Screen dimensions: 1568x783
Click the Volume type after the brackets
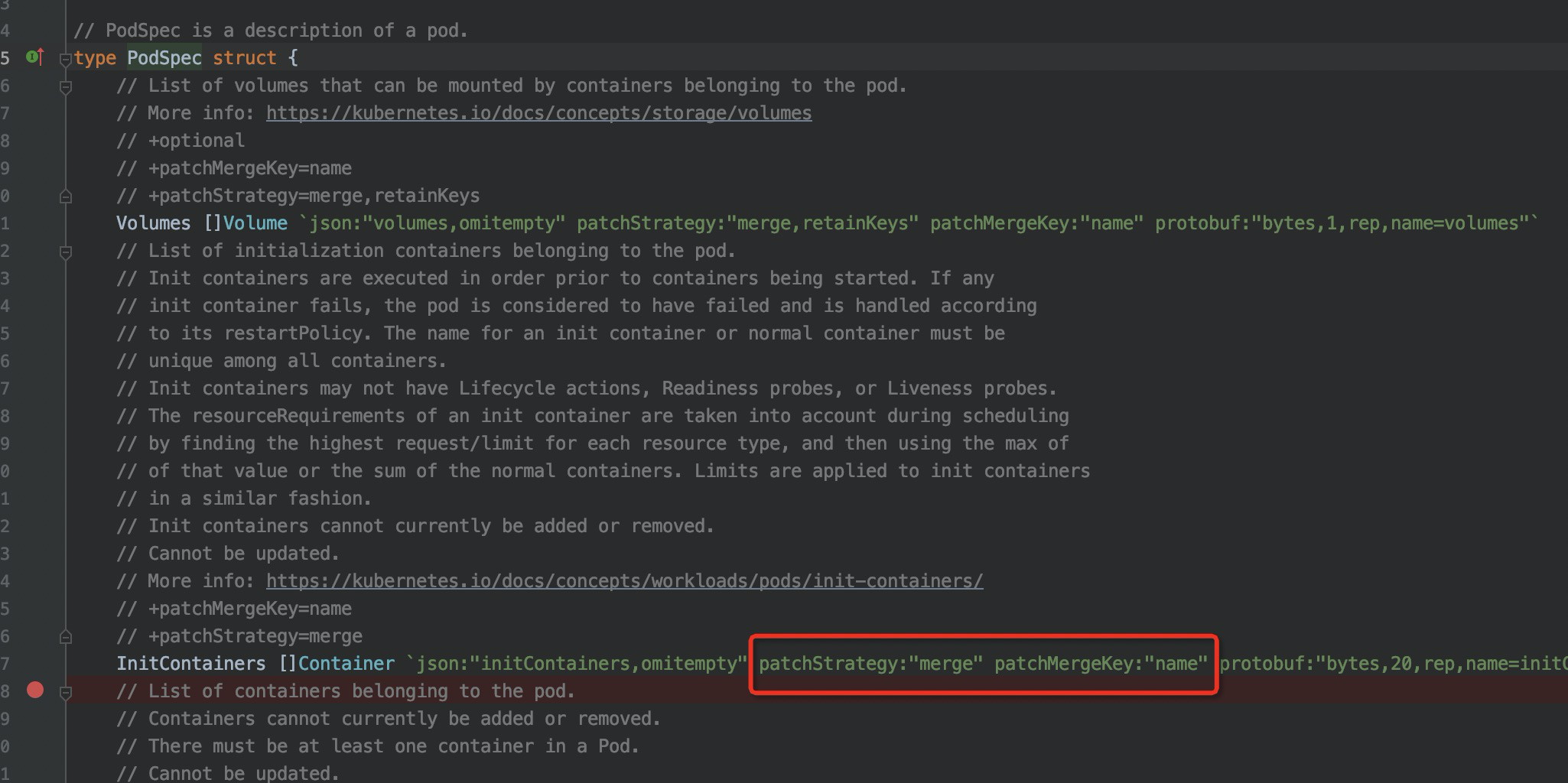pos(255,223)
